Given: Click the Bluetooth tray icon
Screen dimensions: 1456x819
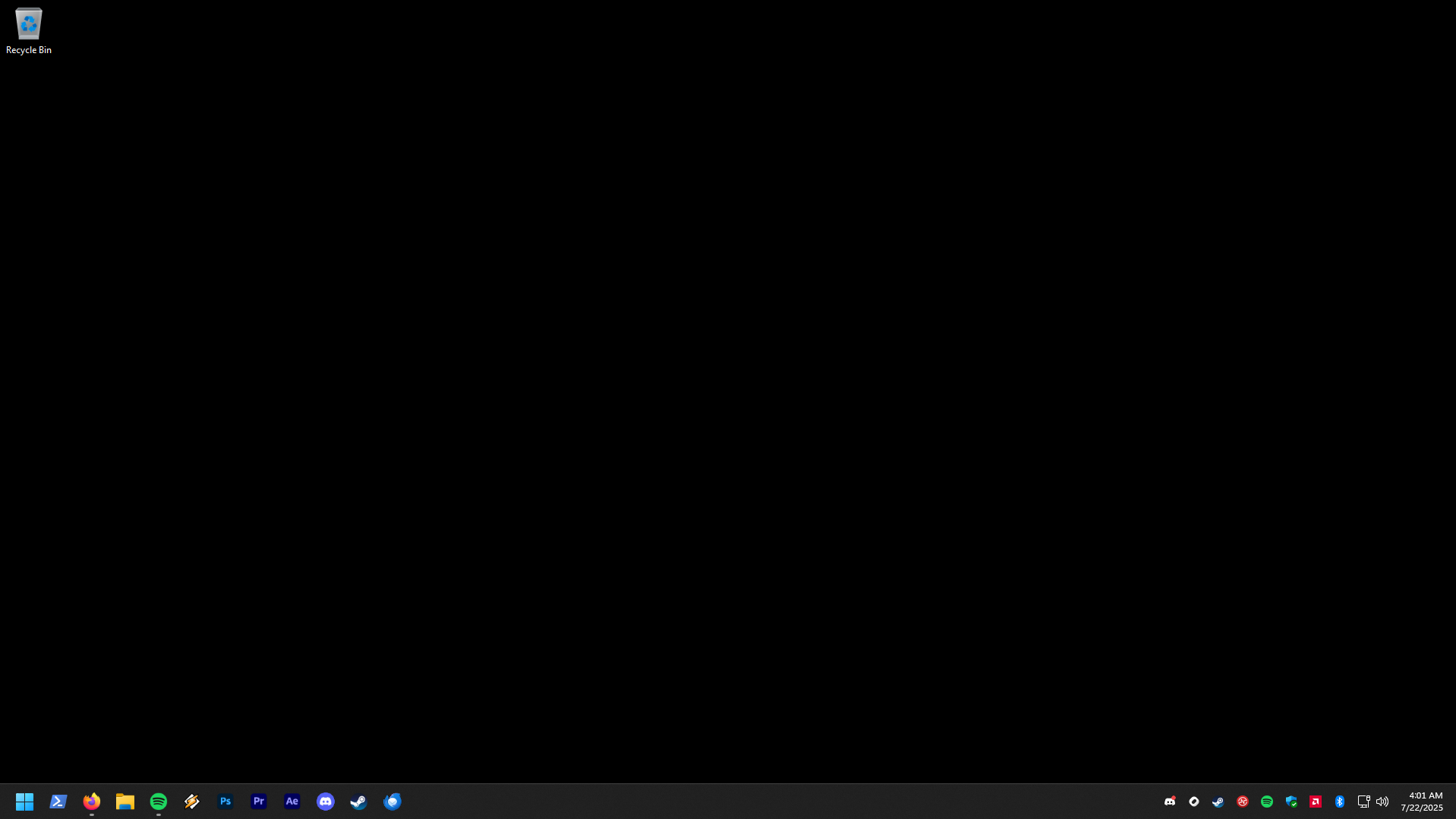Looking at the screenshot, I should [1340, 802].
